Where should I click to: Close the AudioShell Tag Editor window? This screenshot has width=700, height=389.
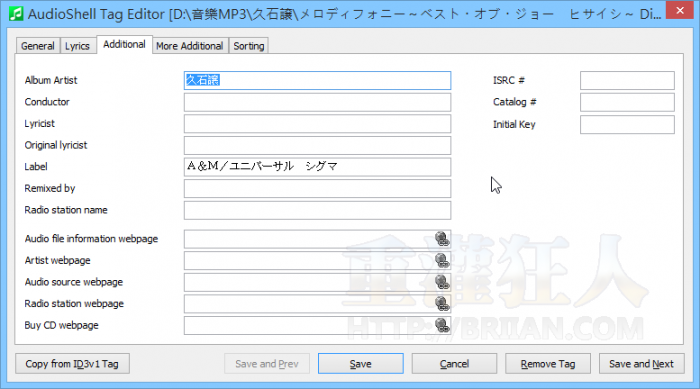click(679, 10)
